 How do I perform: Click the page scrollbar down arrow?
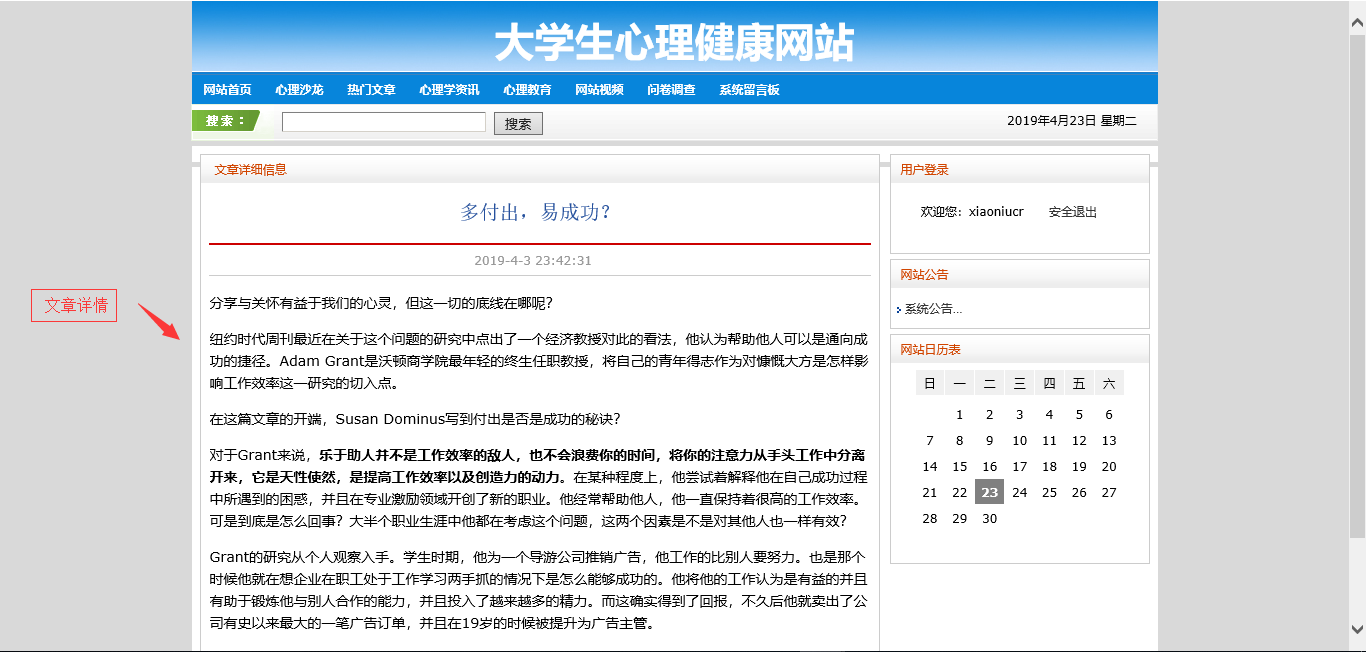click(1357, 629)
